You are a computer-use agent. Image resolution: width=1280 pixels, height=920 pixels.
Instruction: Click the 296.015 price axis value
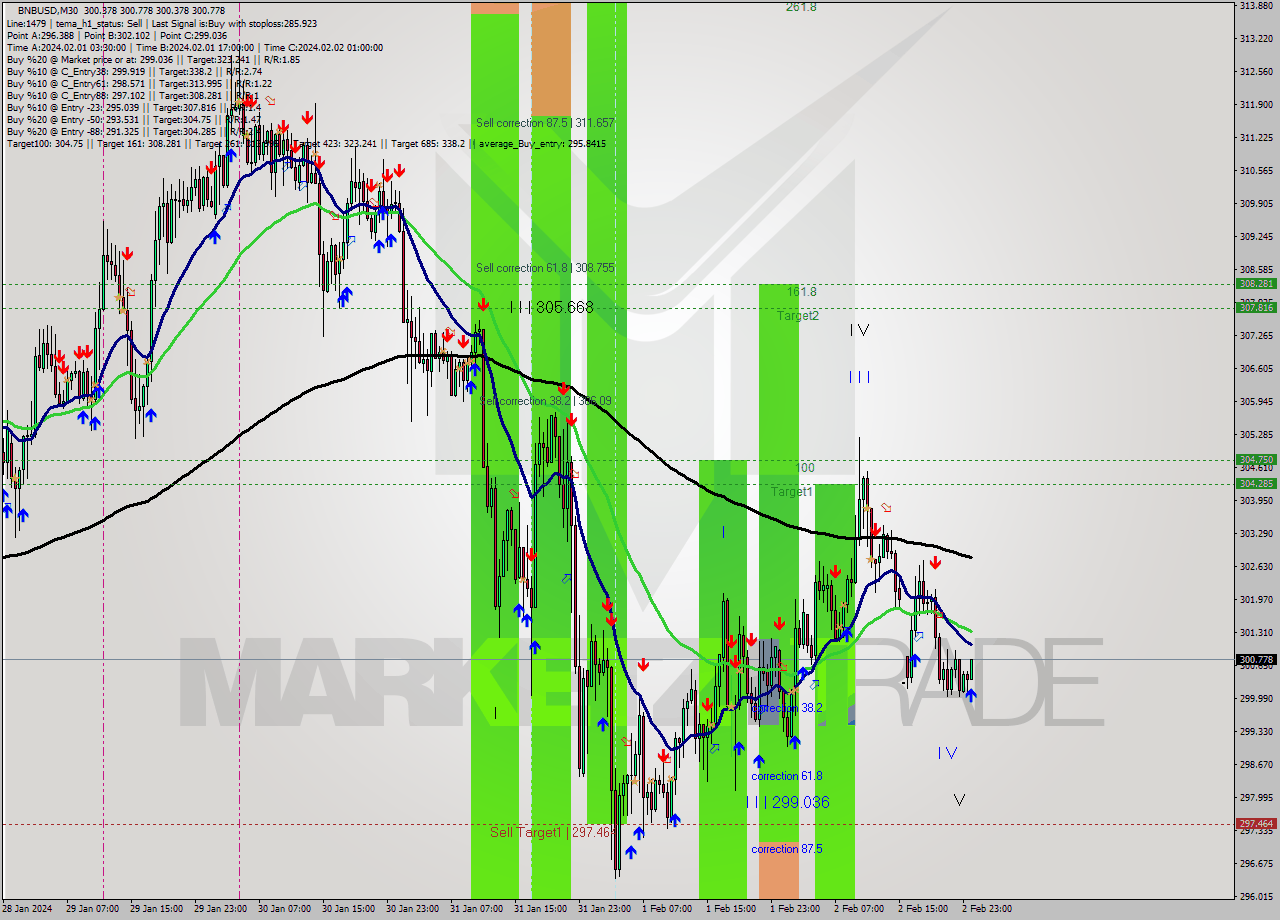pos(1256,897)
